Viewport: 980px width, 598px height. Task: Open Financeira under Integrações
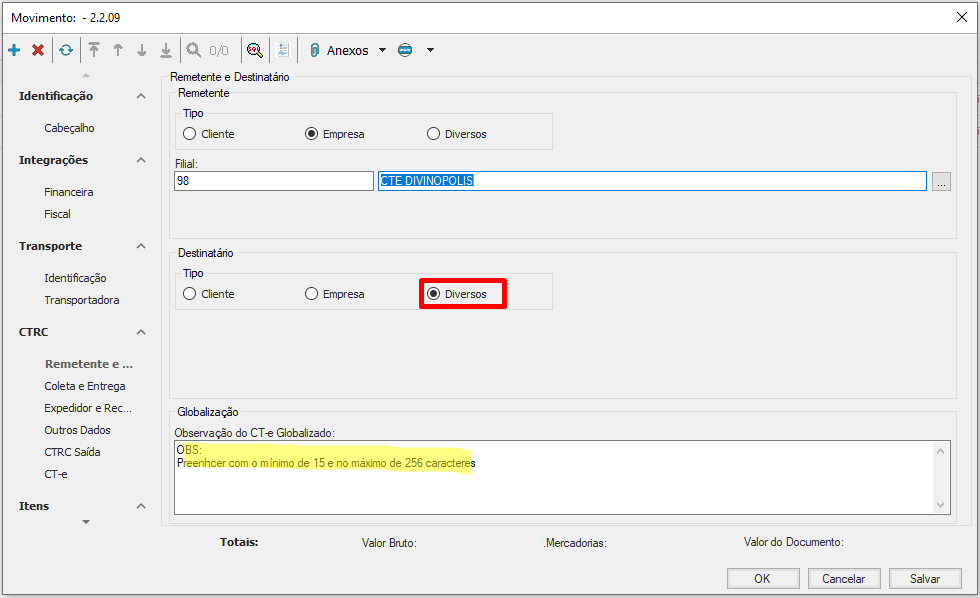[x=69, y=192]
